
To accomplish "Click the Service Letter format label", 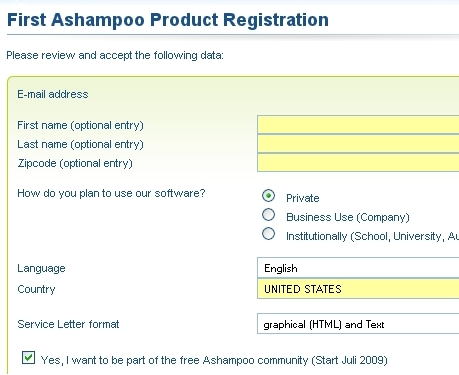I will pyautogui.click(x=68, y=324).
